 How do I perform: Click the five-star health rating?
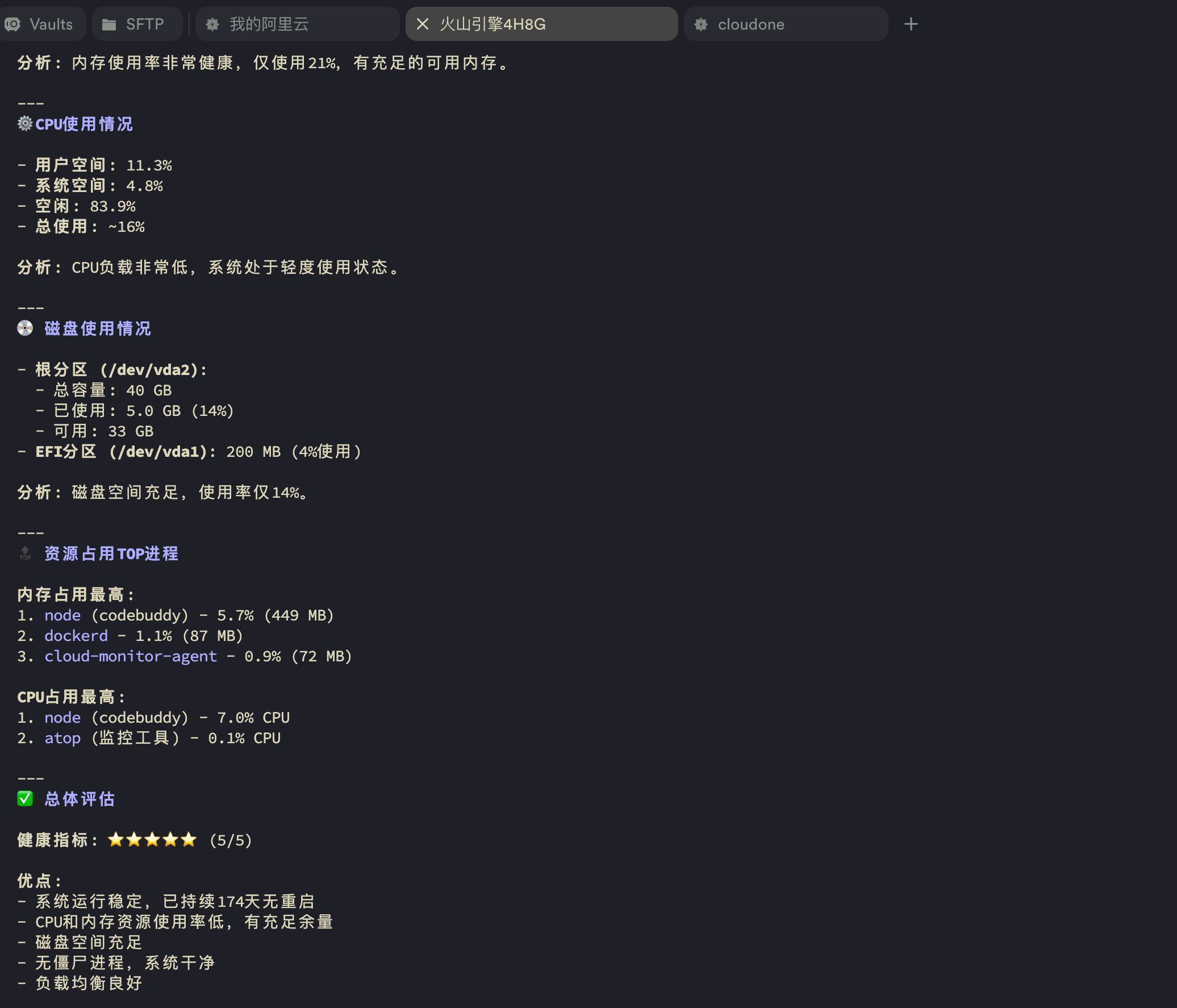tap(152, 840)
